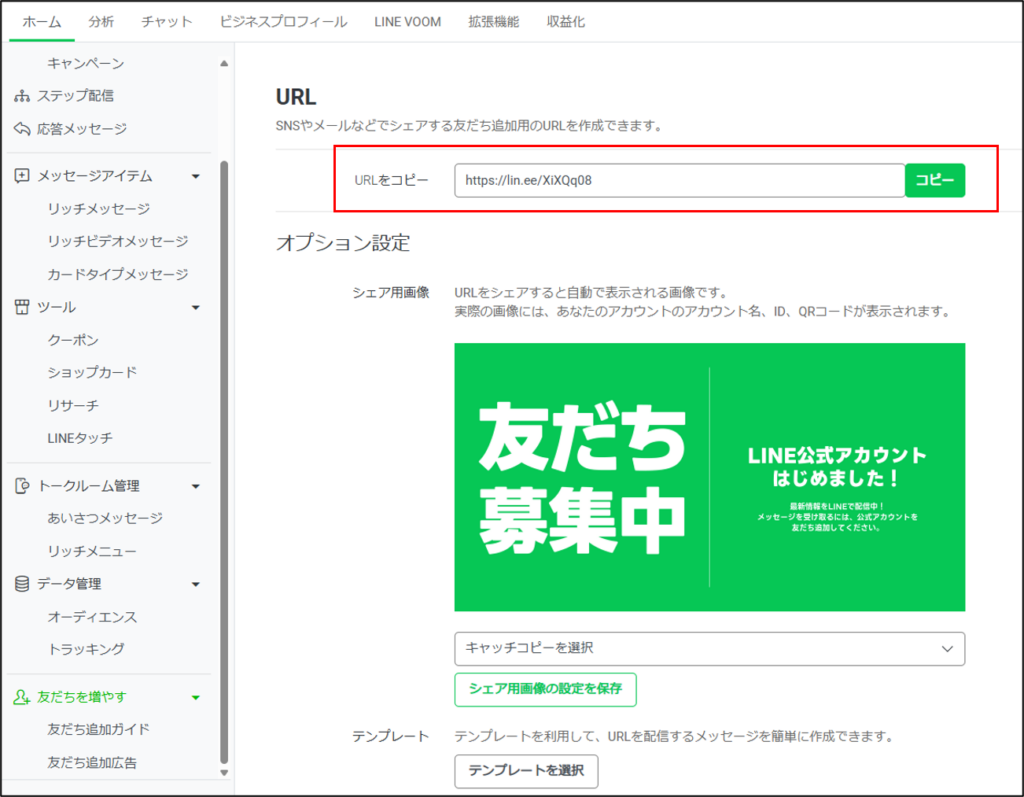The height and width of the screenshot is (797, 1024).
Task: Select 友だち追加ガイド in the sidebar
Action: [99, 729]
